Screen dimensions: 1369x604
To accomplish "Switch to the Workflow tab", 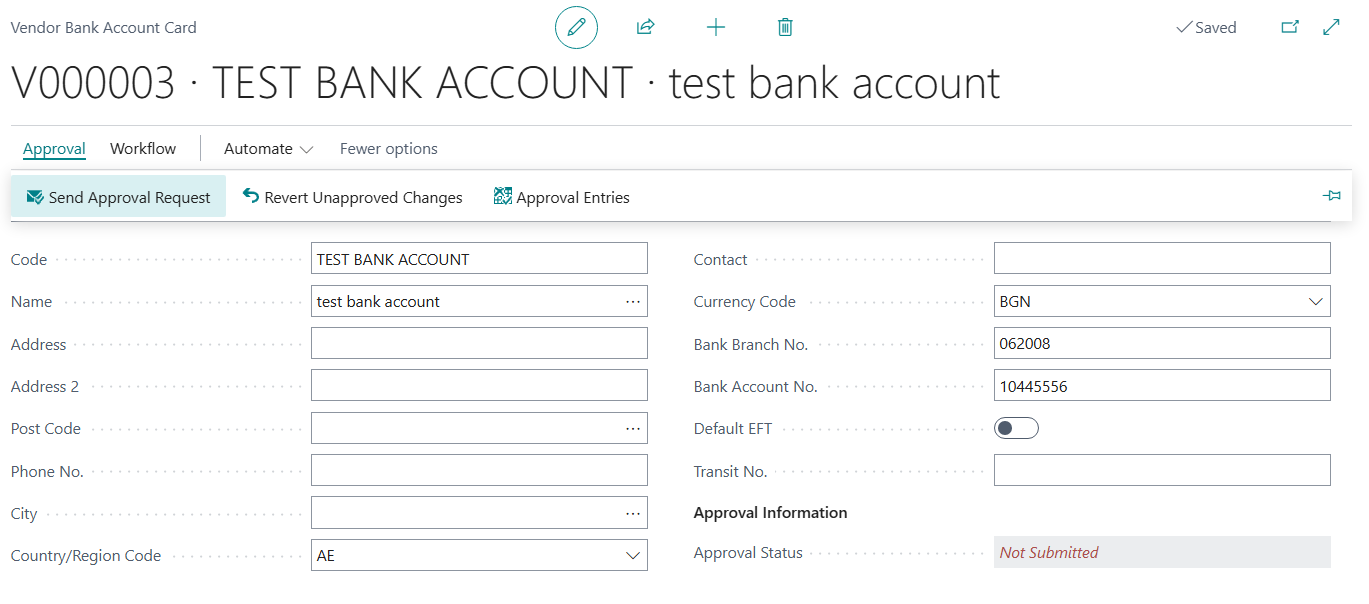I will click(x=143, y=149).
